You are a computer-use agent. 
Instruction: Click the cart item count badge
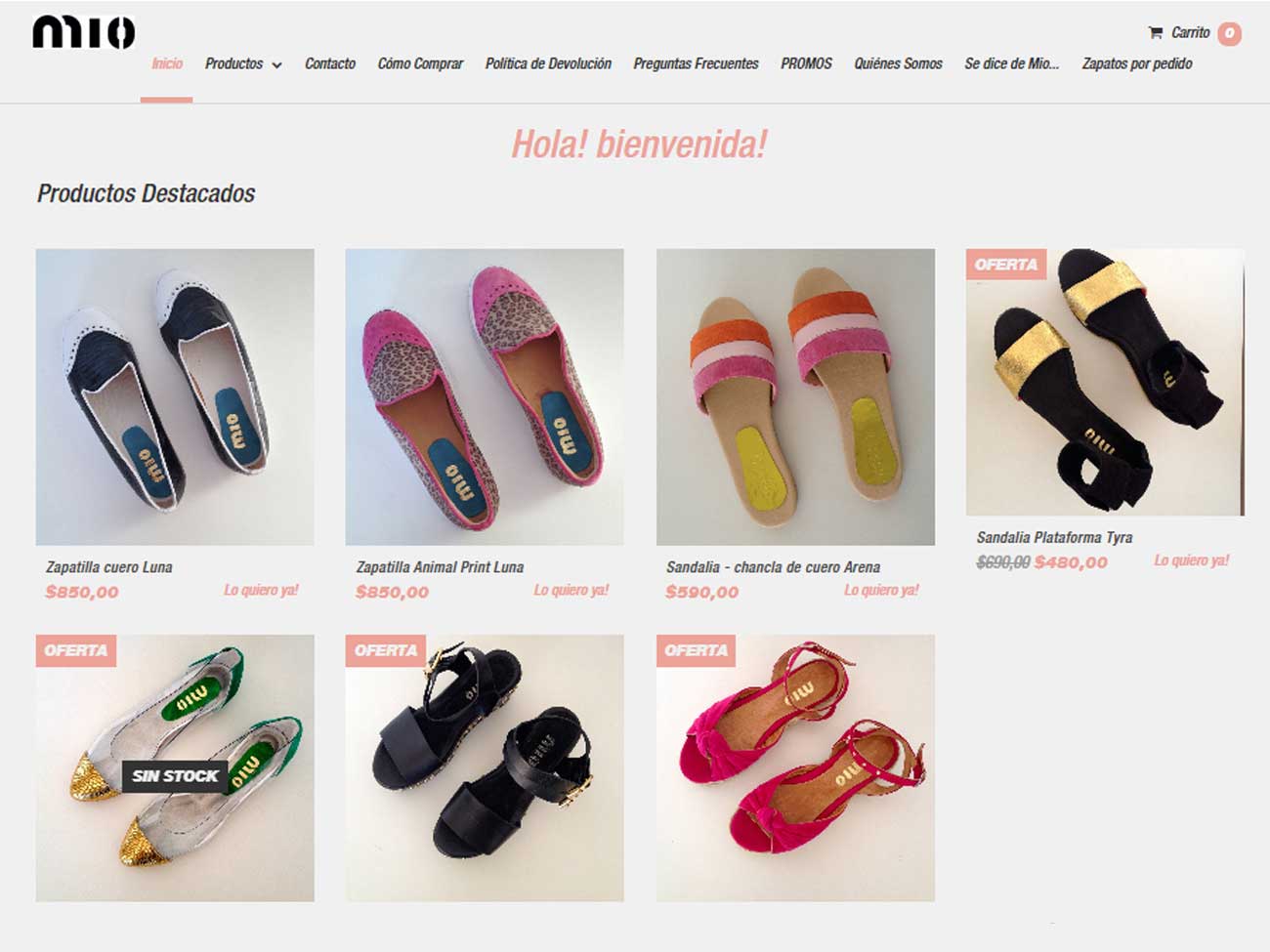[x=1229, y=33]
